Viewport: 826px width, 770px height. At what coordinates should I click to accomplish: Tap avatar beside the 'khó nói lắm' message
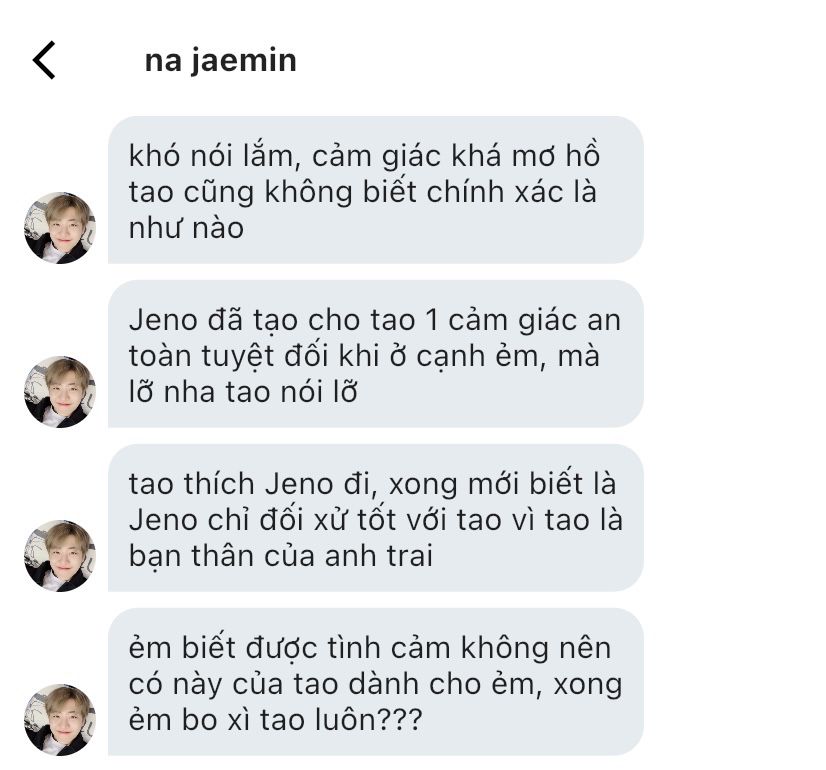(60, 228)
